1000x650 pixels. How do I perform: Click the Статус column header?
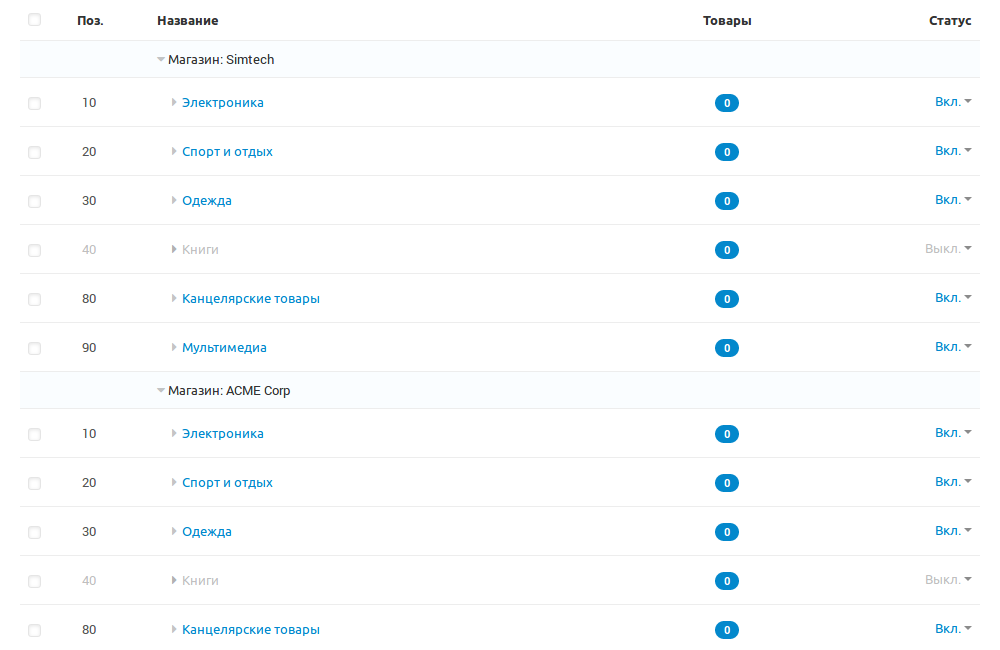950,21
